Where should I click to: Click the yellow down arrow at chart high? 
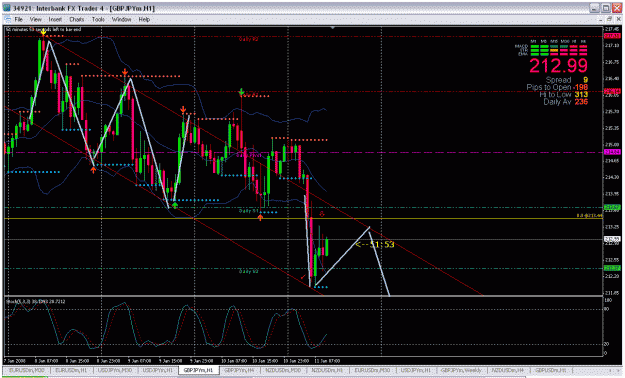tap(43, 32)
